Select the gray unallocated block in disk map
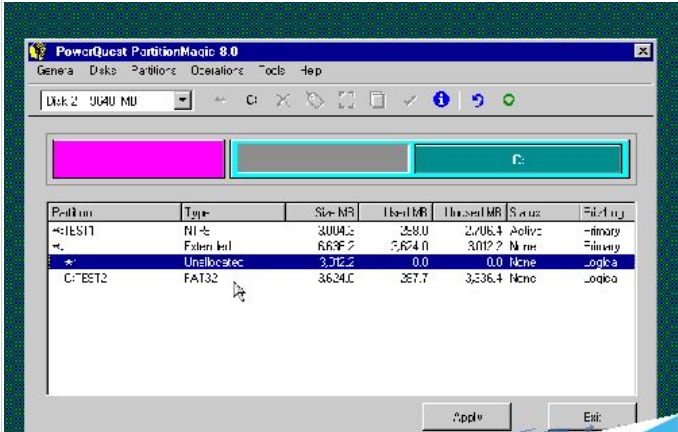Image resolution: width=678 pixels, height=432 pixels. click(321, 159)
